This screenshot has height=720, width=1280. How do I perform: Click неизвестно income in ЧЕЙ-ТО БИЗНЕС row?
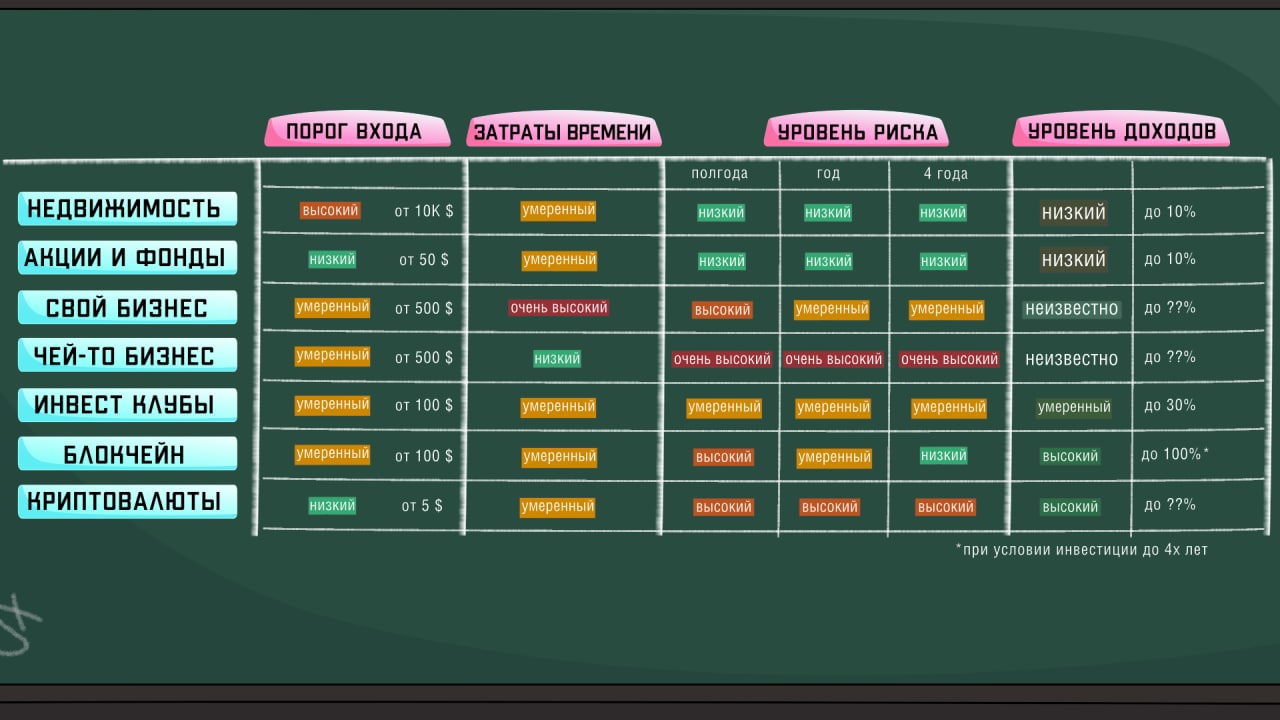[1071, 358]
